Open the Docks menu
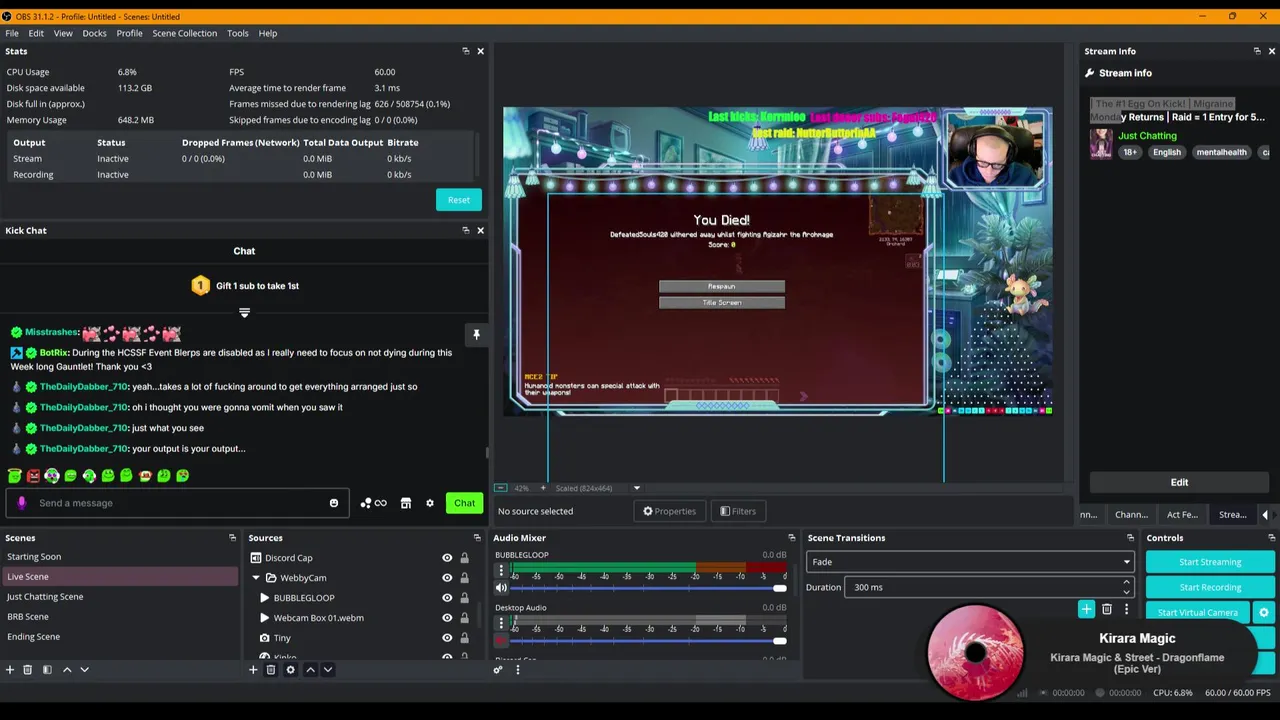This screenshot has width=1280, height=720. pyautogui.click(x=94, y=33)
